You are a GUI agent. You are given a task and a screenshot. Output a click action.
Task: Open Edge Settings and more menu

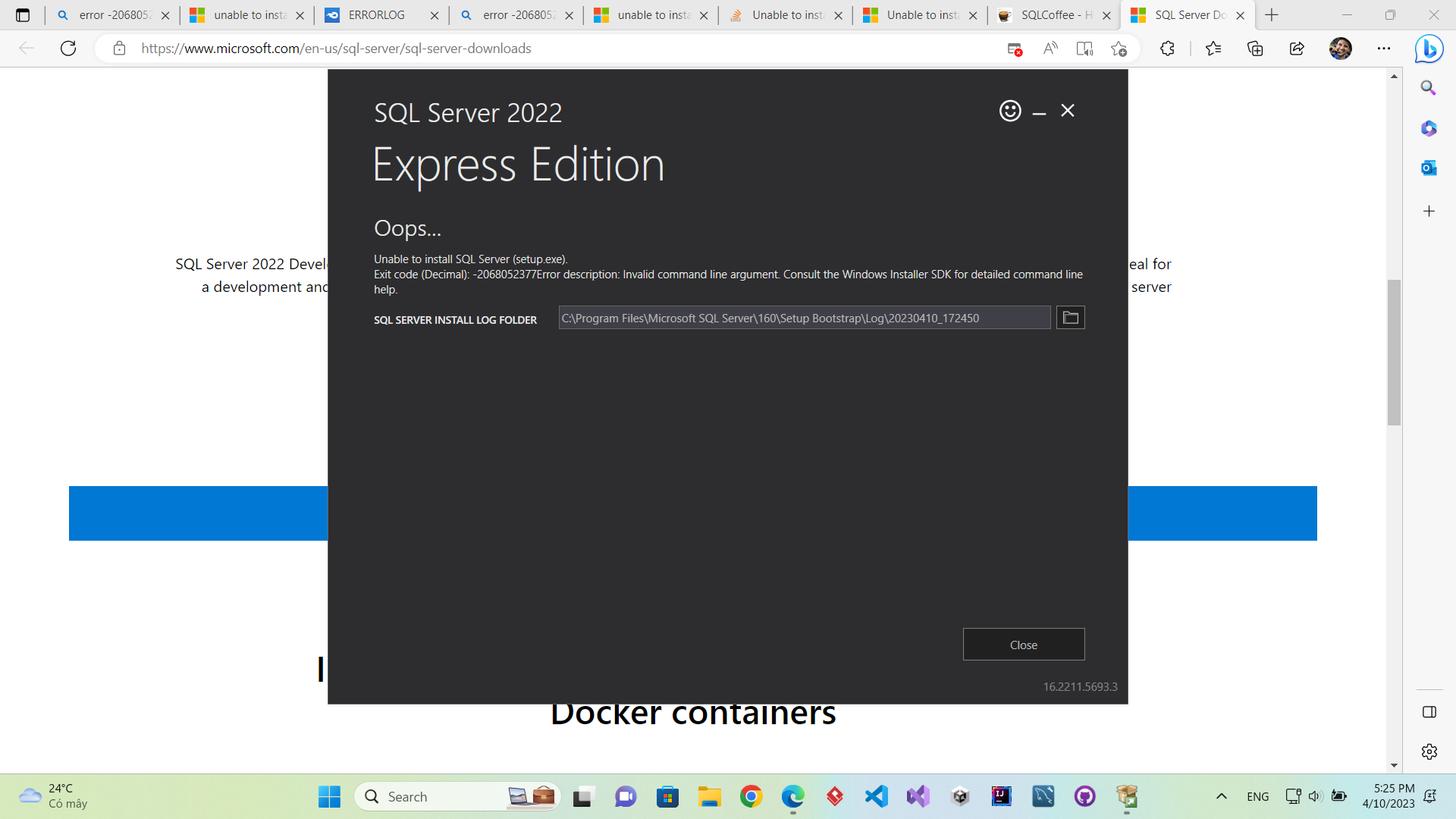[1384, 49]
